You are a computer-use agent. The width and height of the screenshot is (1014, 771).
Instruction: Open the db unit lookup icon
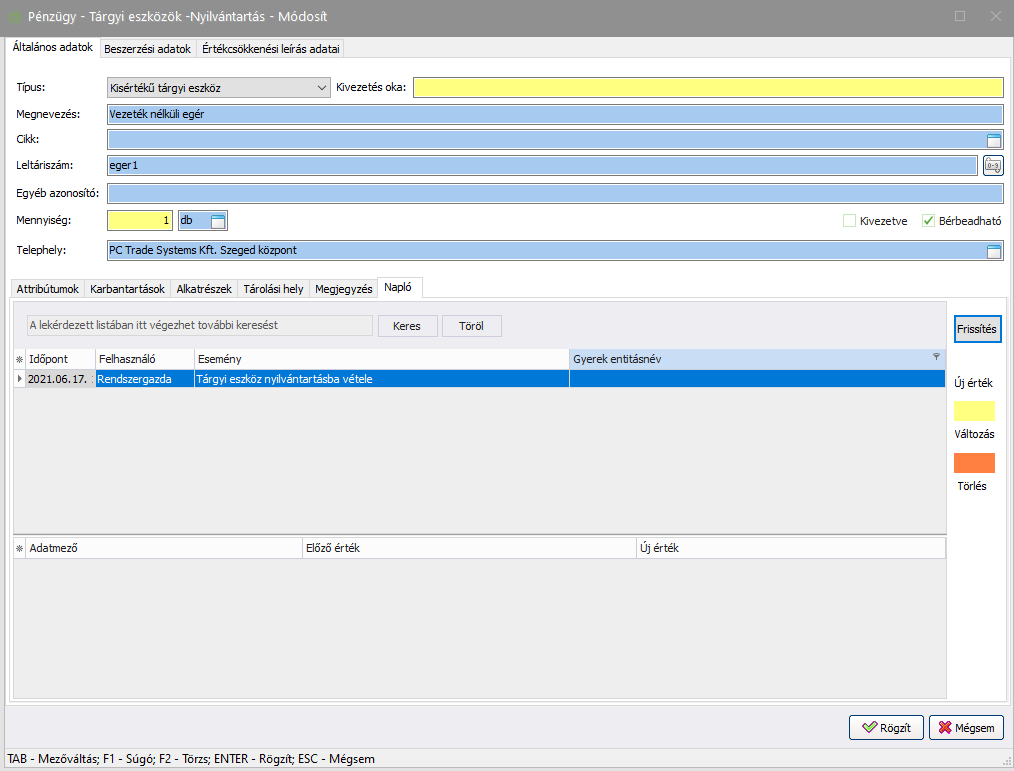coord(219,220)
